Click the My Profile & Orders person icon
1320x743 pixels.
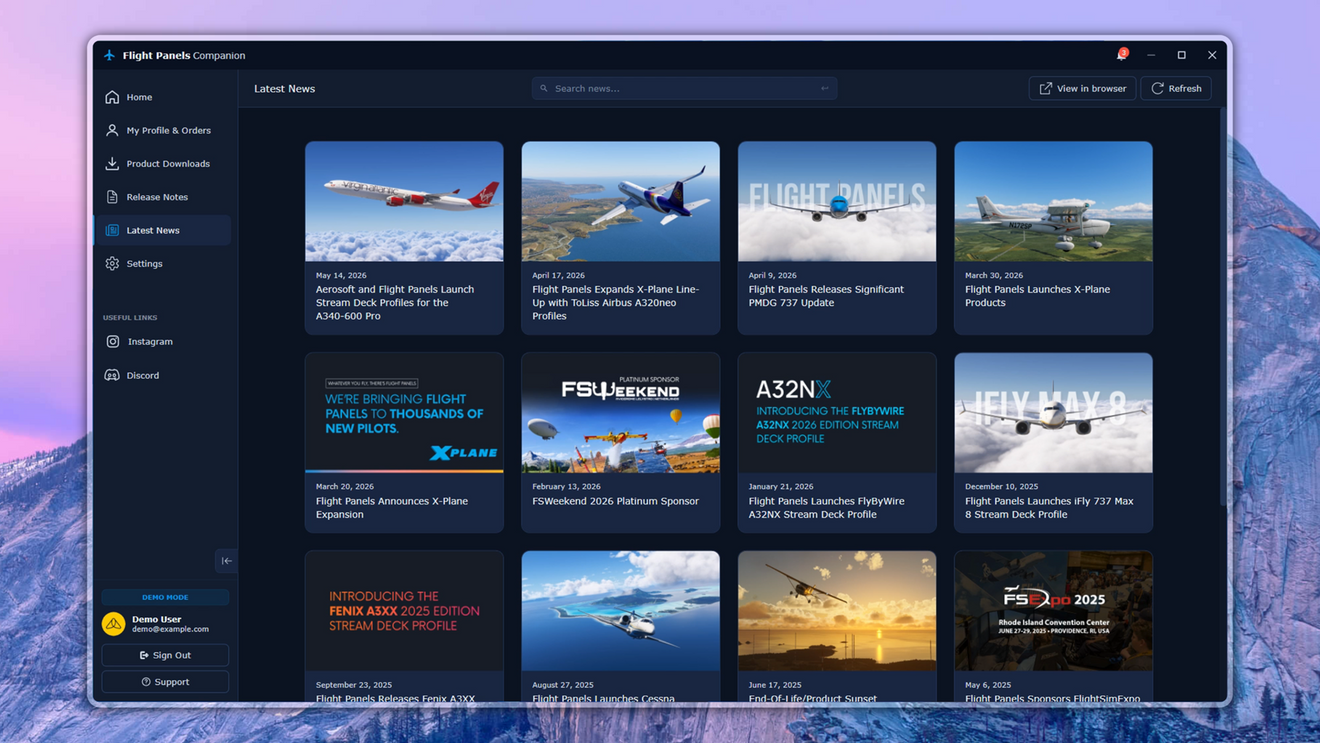click(112, 130)
